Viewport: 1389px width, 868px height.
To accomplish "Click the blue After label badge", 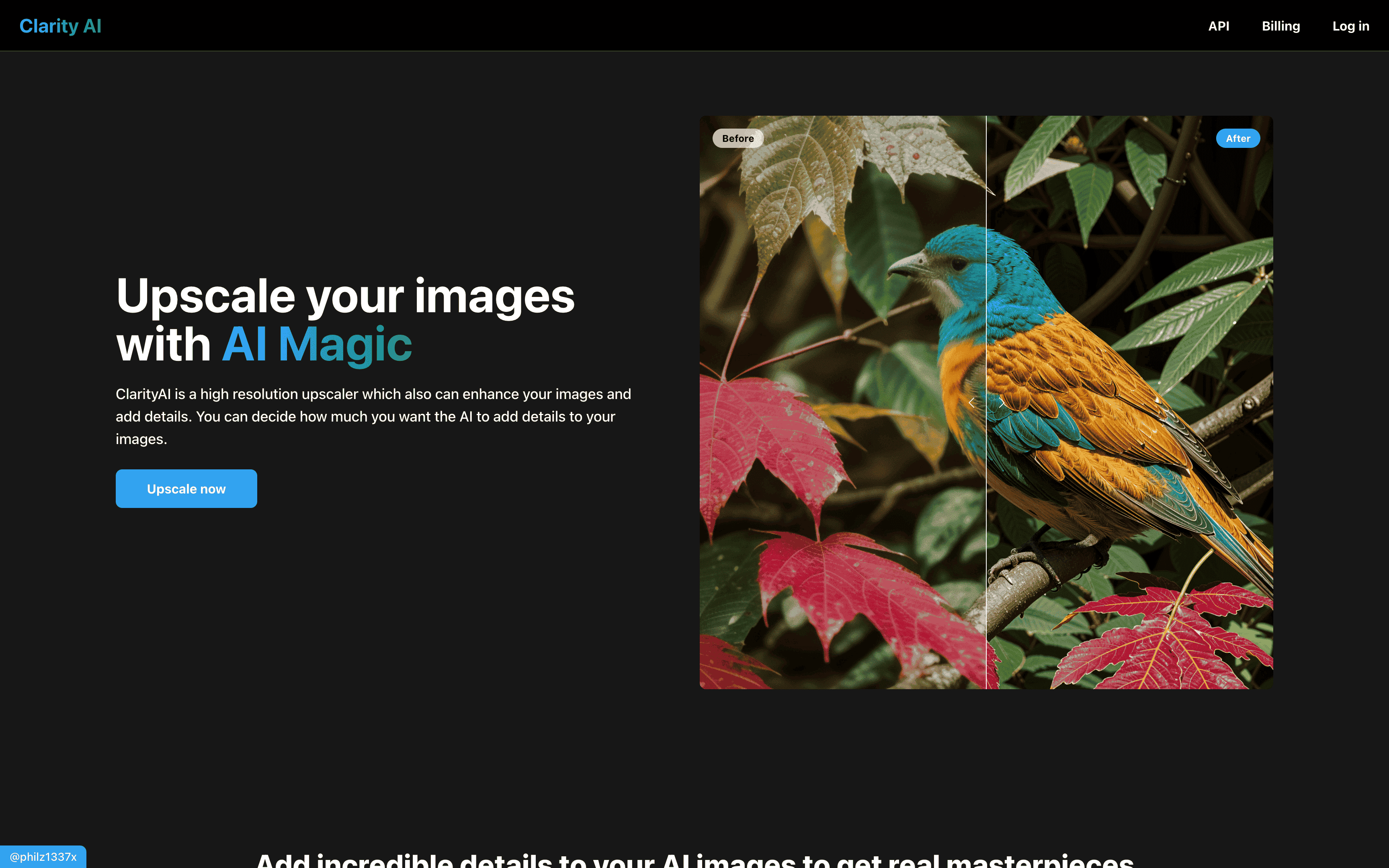I will pyautogui.click(x=1237, y=138).
